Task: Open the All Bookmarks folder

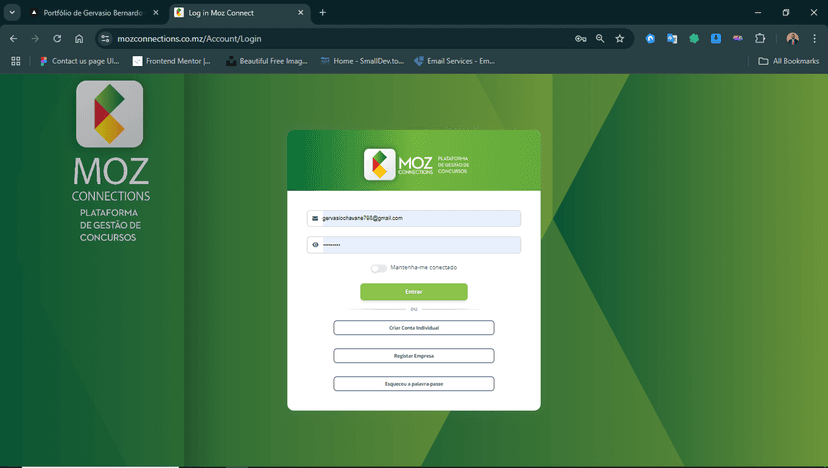Action: click(788, 61)
